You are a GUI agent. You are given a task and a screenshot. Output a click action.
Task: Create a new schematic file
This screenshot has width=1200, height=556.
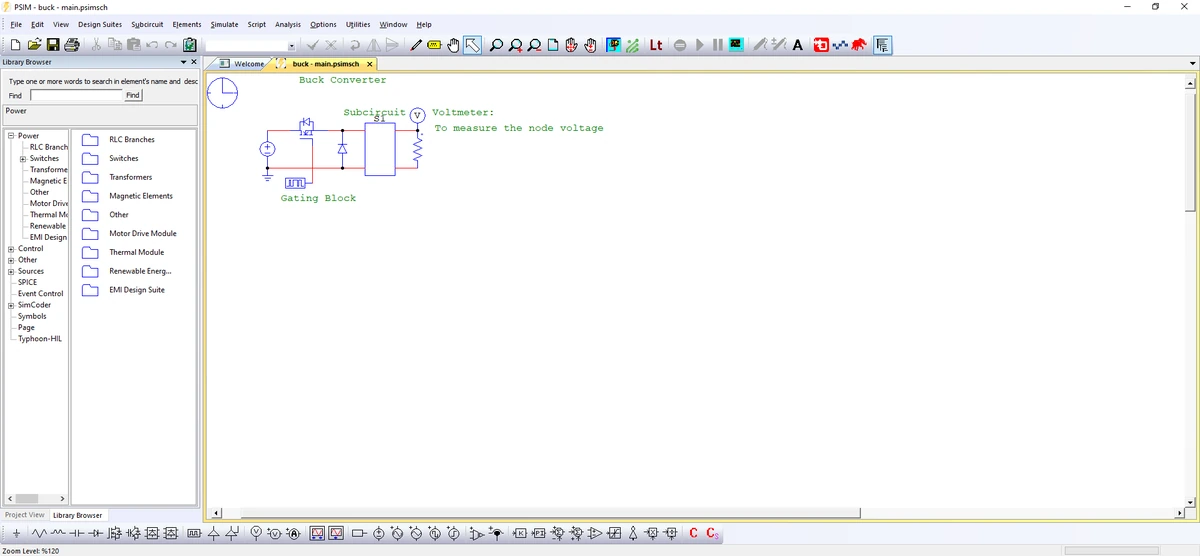pos(17,45)
